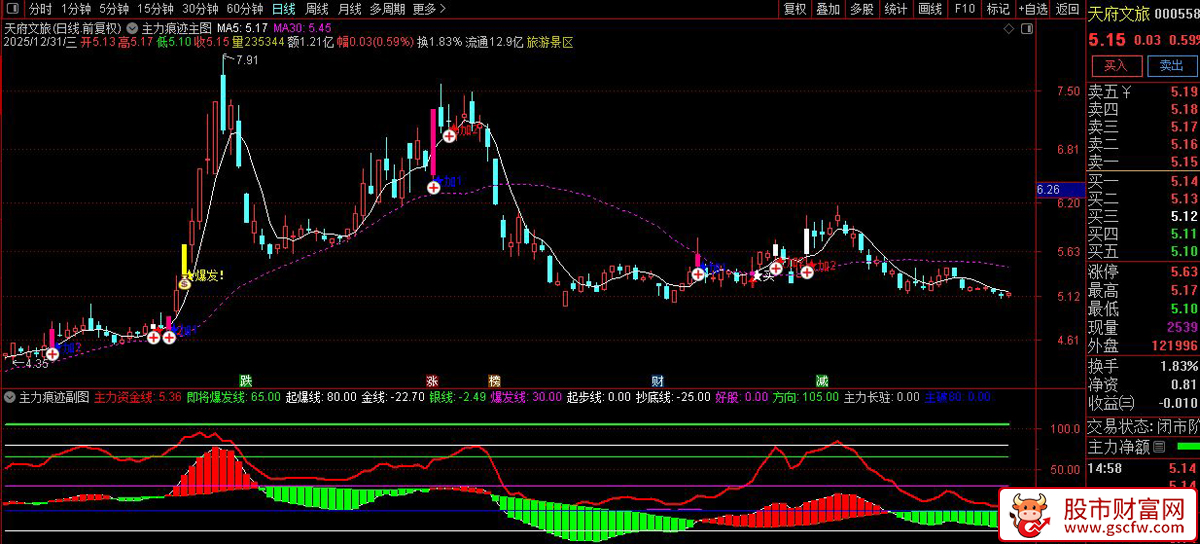Expand the 更多 period options

click(x=429, y=10)
